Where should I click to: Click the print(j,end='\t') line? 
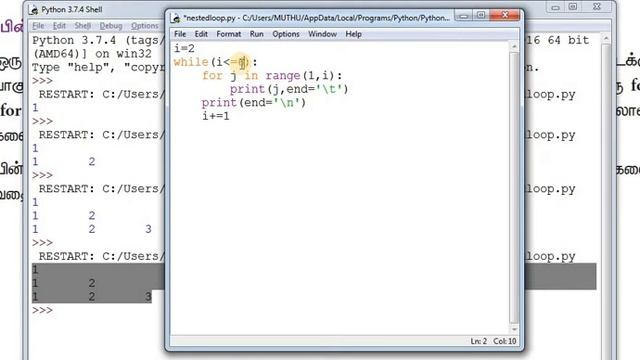pos(289,89)
